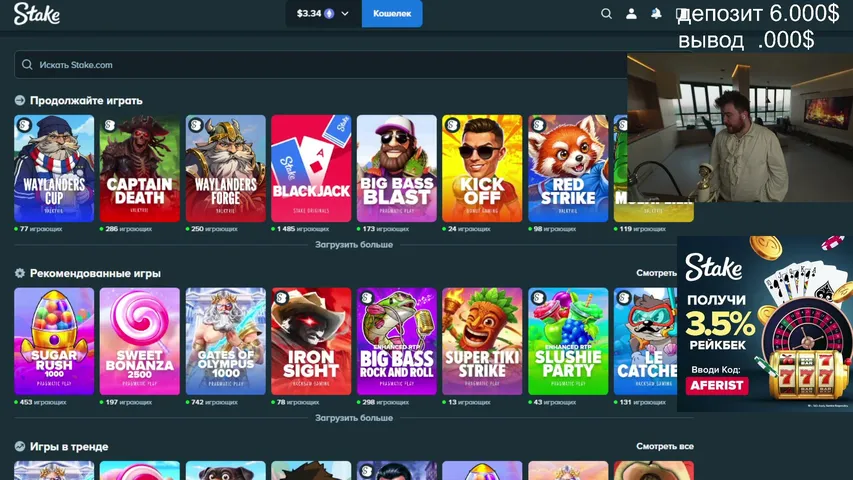Open the Big Bass Blast game
The width and height of the screenshot is (853, 480).
[x=397, y=168]
